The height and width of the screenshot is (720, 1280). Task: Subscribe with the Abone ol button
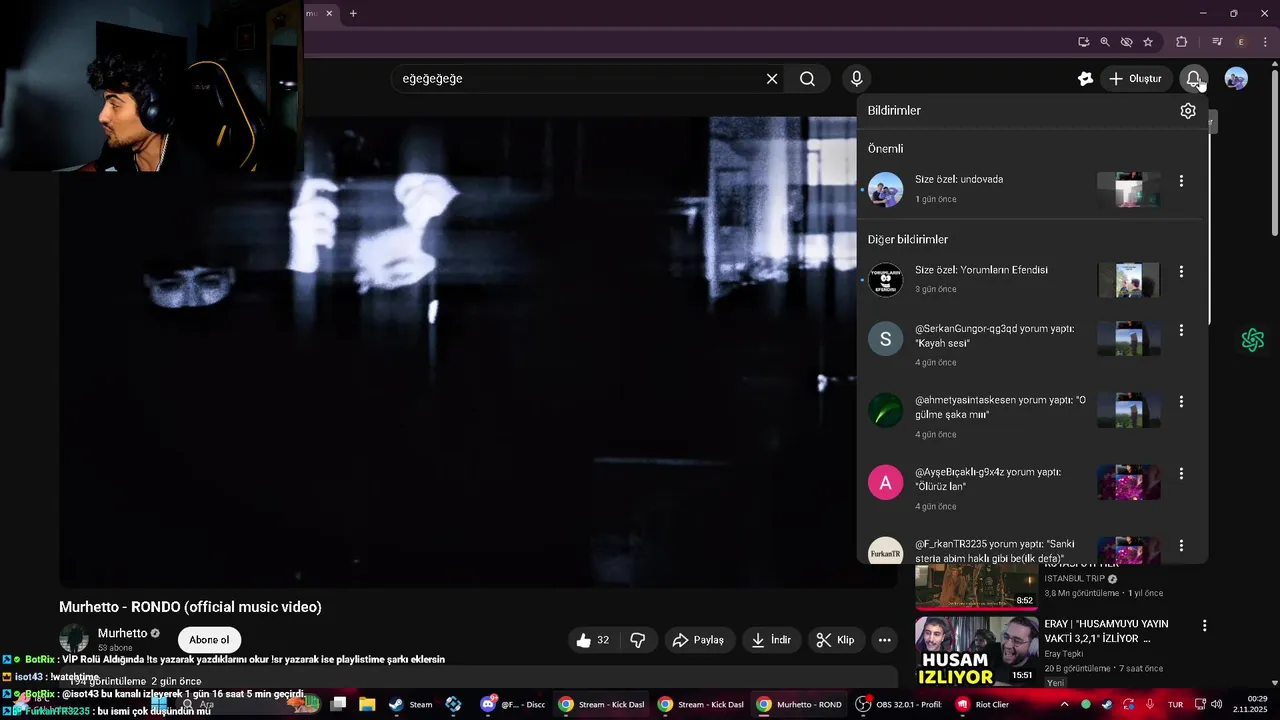[209, 640]
